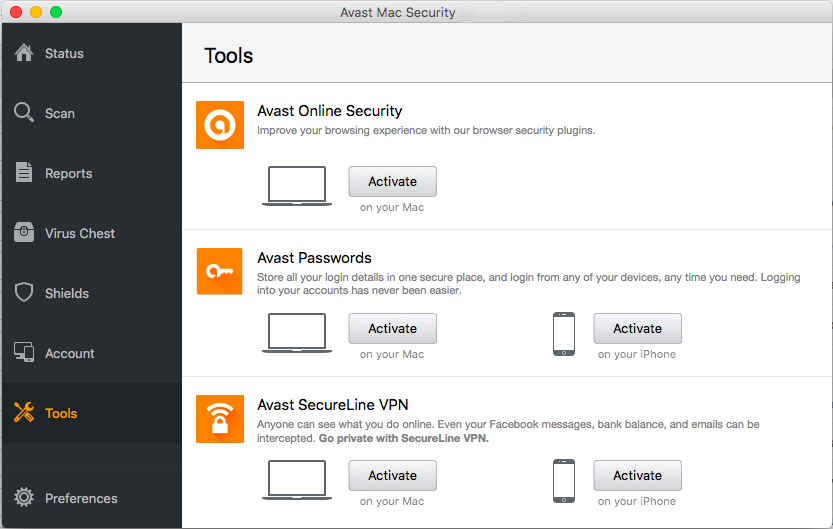Viewport: 833px width, 529px height.
Task: Click the SecureLine VPN lock icon
Action: 220,419
